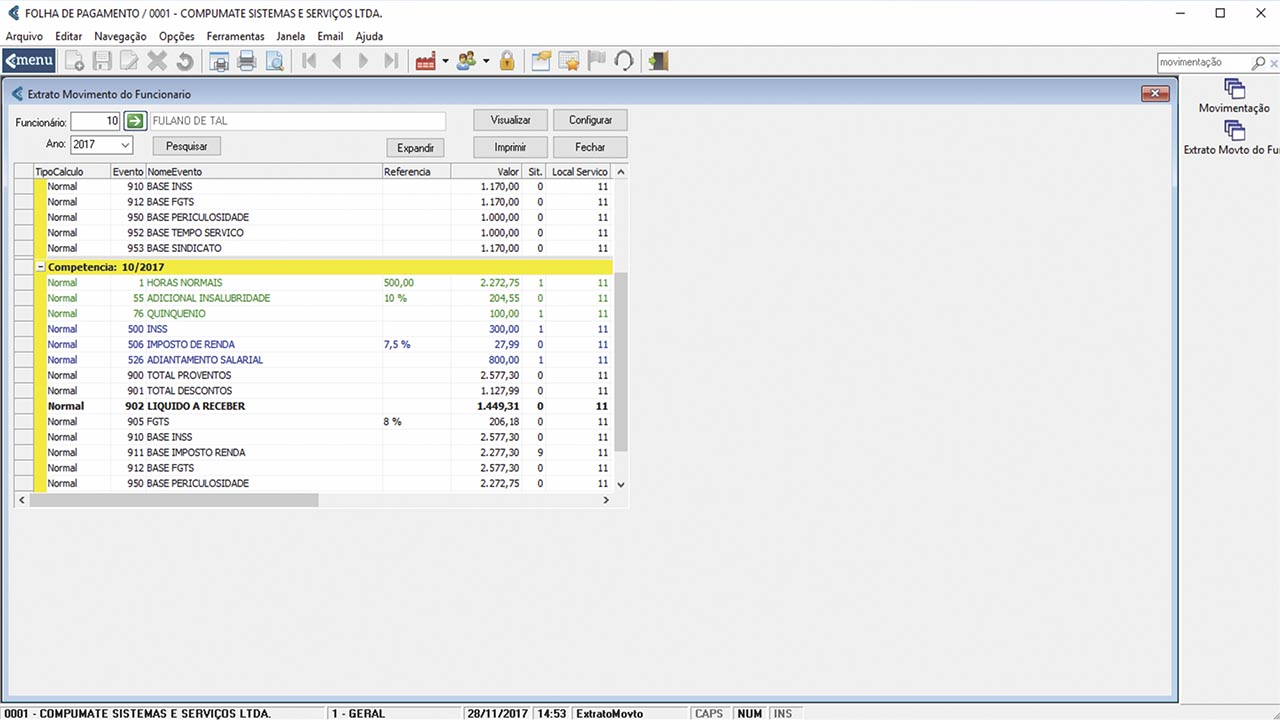The height and width of the screenshot is (720, 1280).
Task: Click the exit door icon
Action: pyautogui.click(x=657, y=61)
